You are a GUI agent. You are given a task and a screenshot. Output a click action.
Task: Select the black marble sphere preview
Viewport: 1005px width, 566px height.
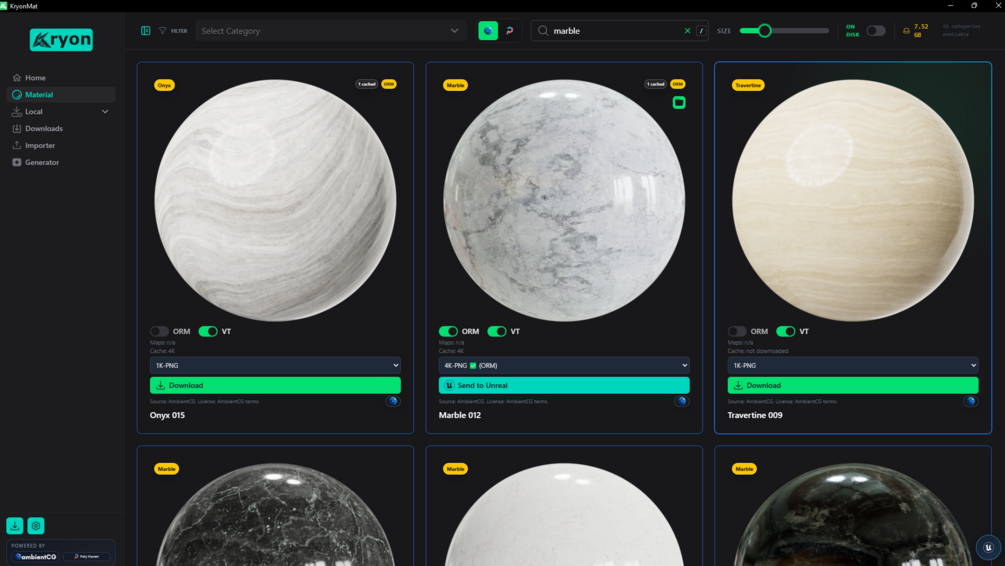pos(275,515)
